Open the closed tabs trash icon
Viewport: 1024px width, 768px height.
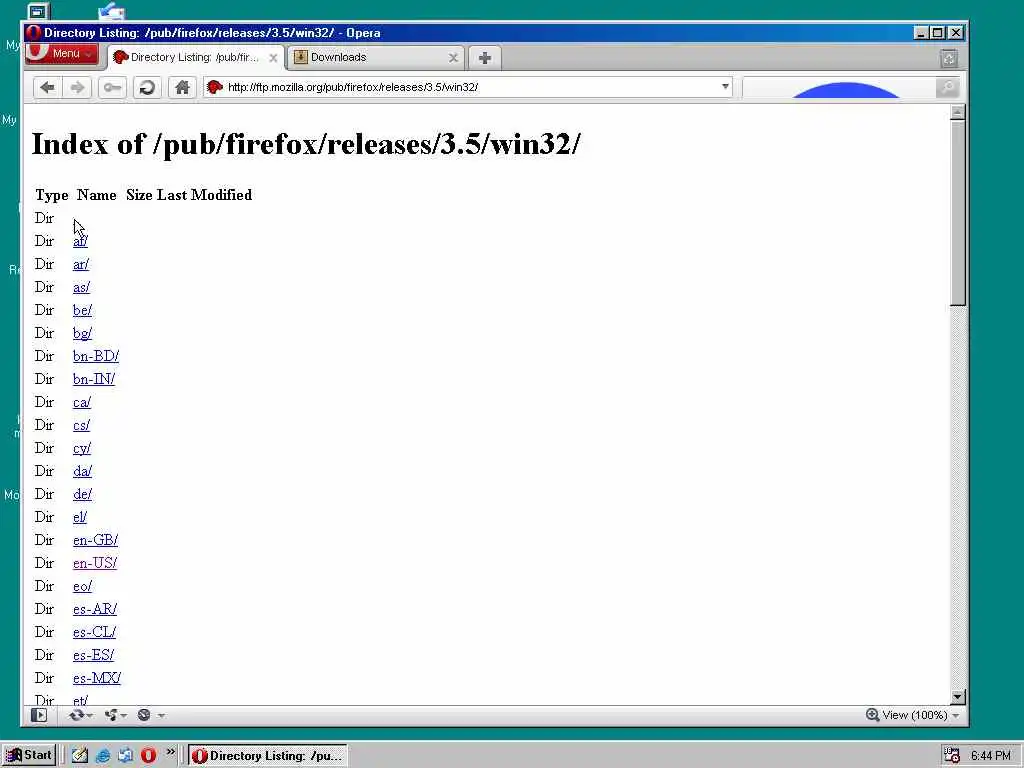[949, 59]
